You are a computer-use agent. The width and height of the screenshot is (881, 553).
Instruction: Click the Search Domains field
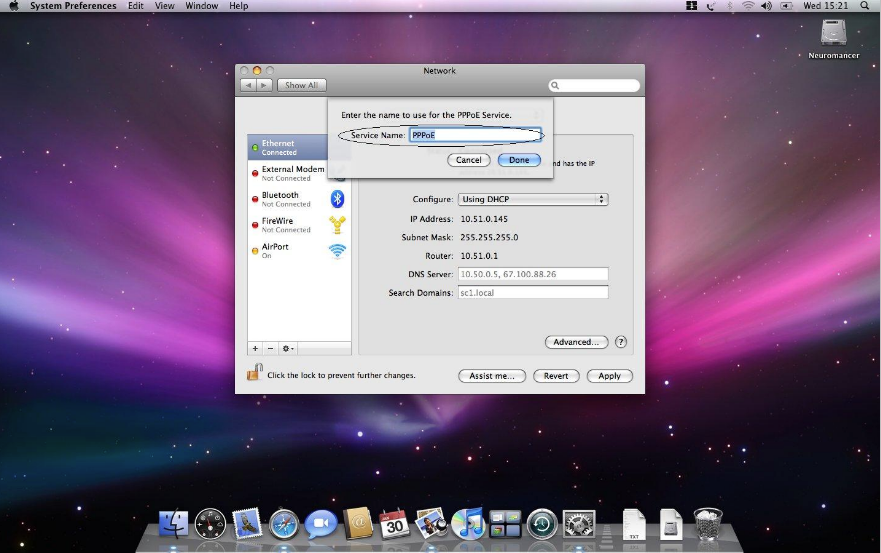[533, 293]
